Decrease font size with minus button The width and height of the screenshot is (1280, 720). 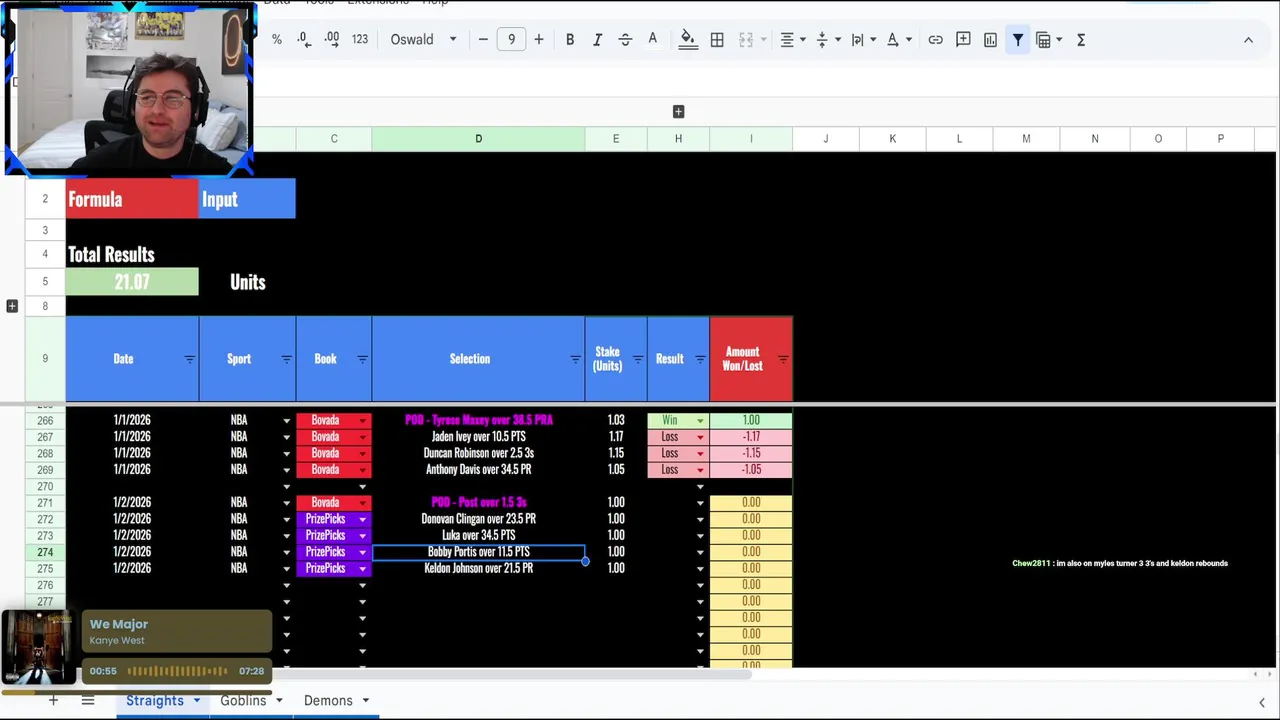(x=483, y=40)
